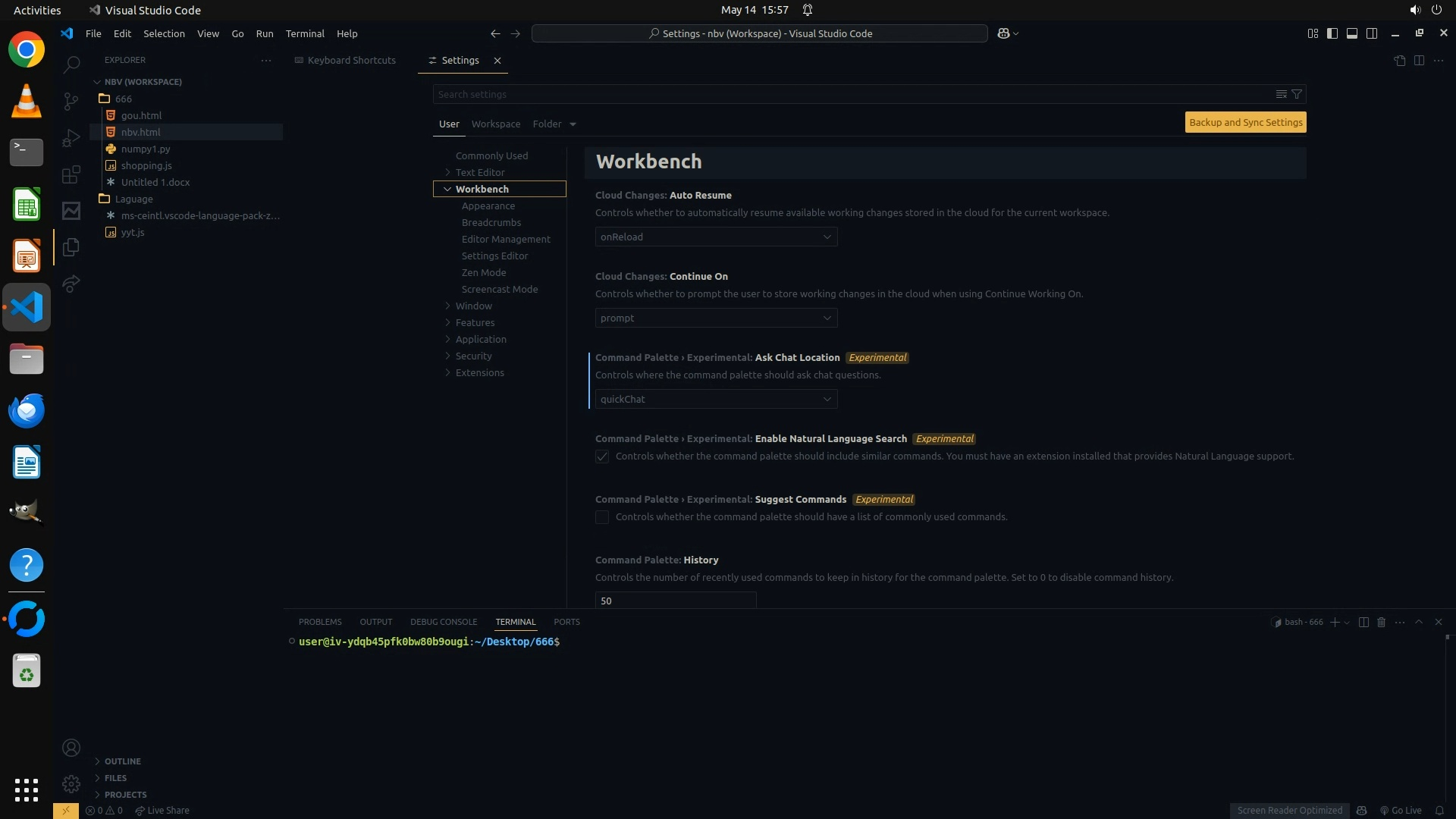Viewport: 1456px width, 819px height.
Task: Open the Search view in activity bar
Action: 71,64
